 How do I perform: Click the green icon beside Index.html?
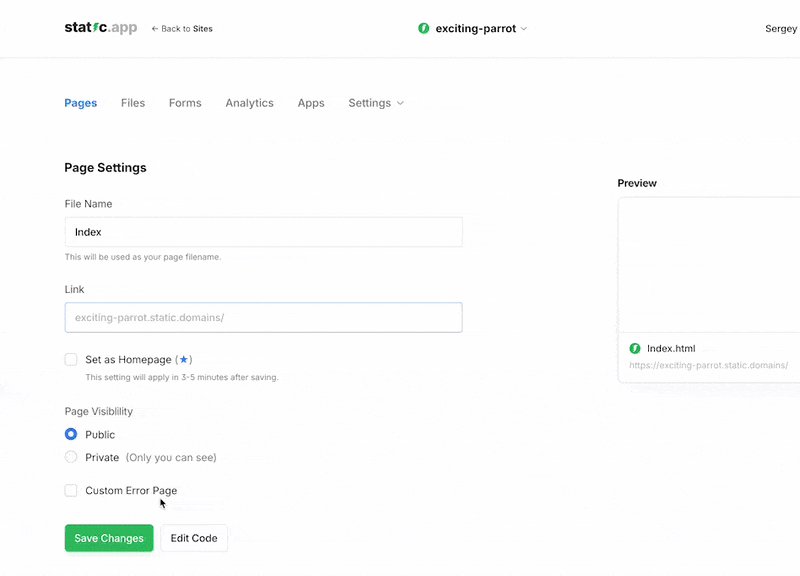click(635, 348)
